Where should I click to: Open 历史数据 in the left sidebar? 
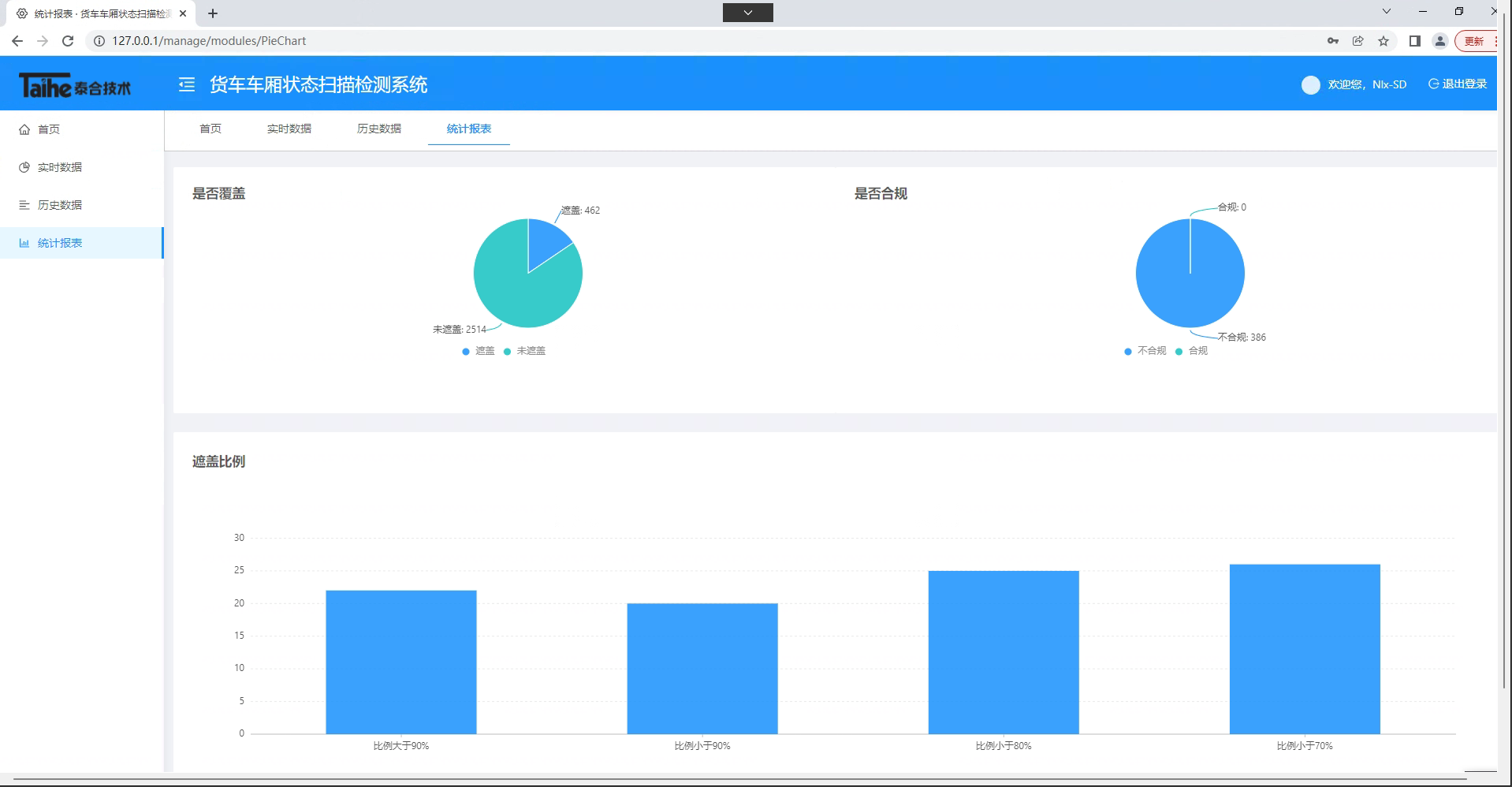pos(60,205)
